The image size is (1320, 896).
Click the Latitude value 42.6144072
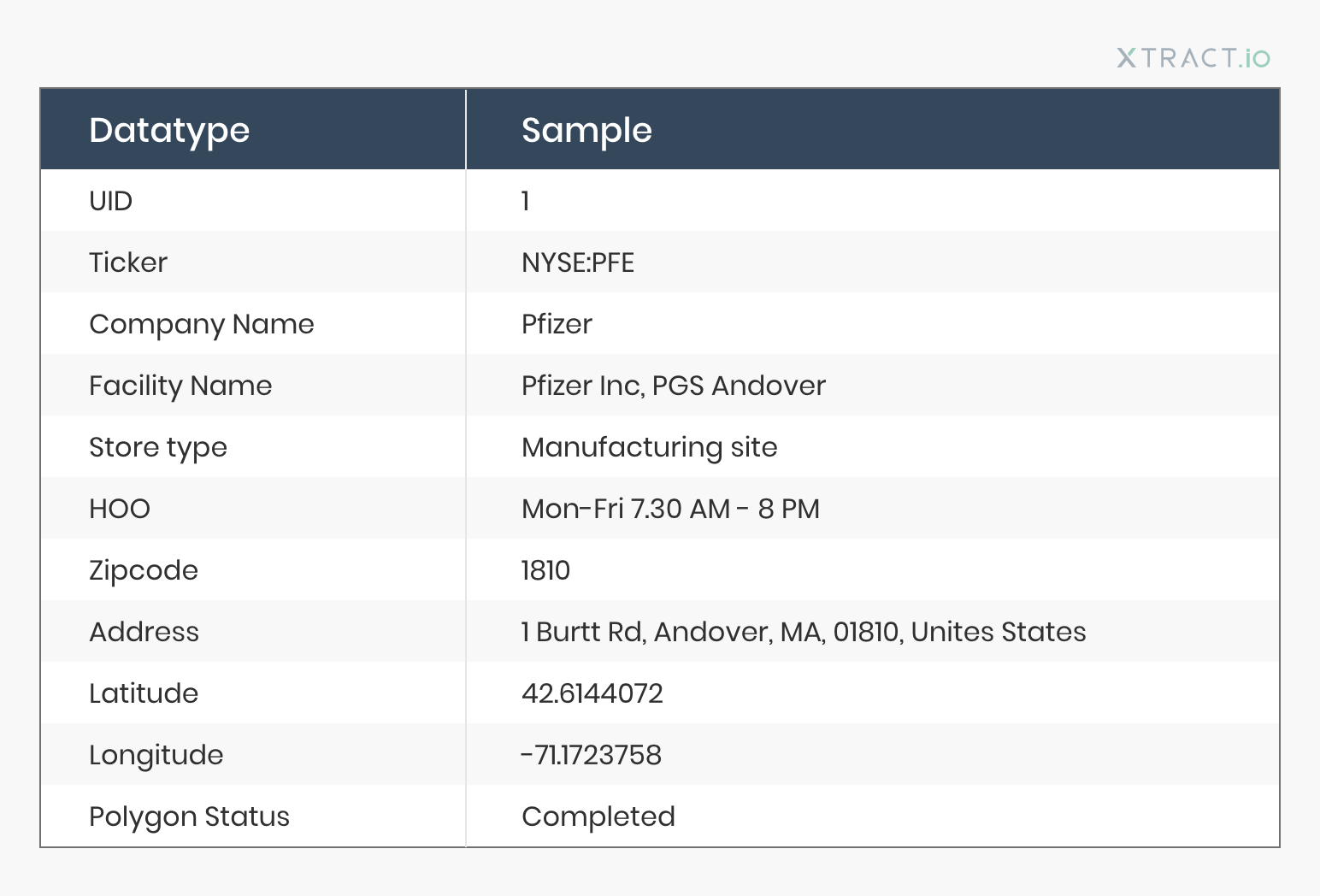click(592, 693)
